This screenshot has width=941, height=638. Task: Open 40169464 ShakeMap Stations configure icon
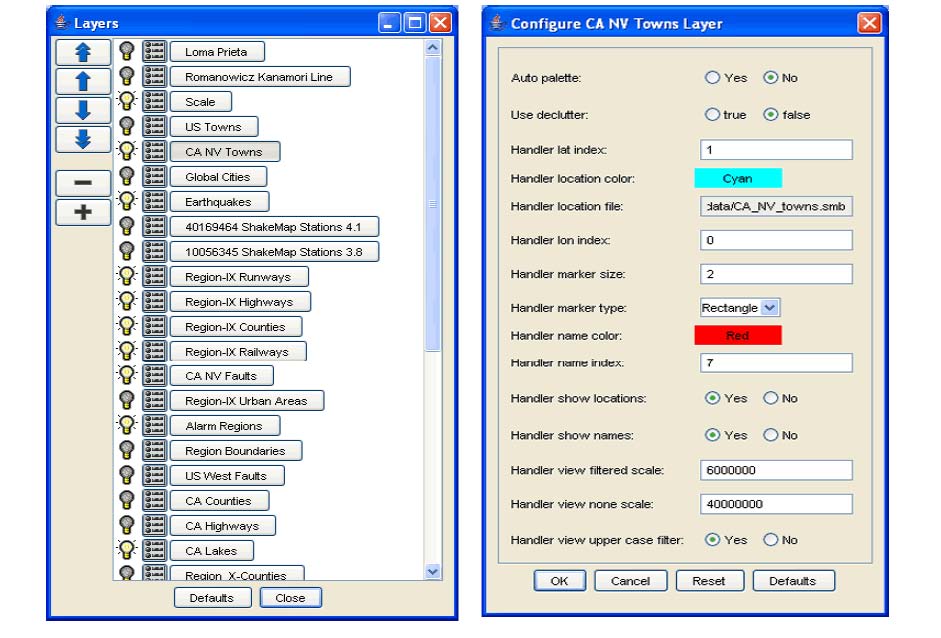click(154, 226)
